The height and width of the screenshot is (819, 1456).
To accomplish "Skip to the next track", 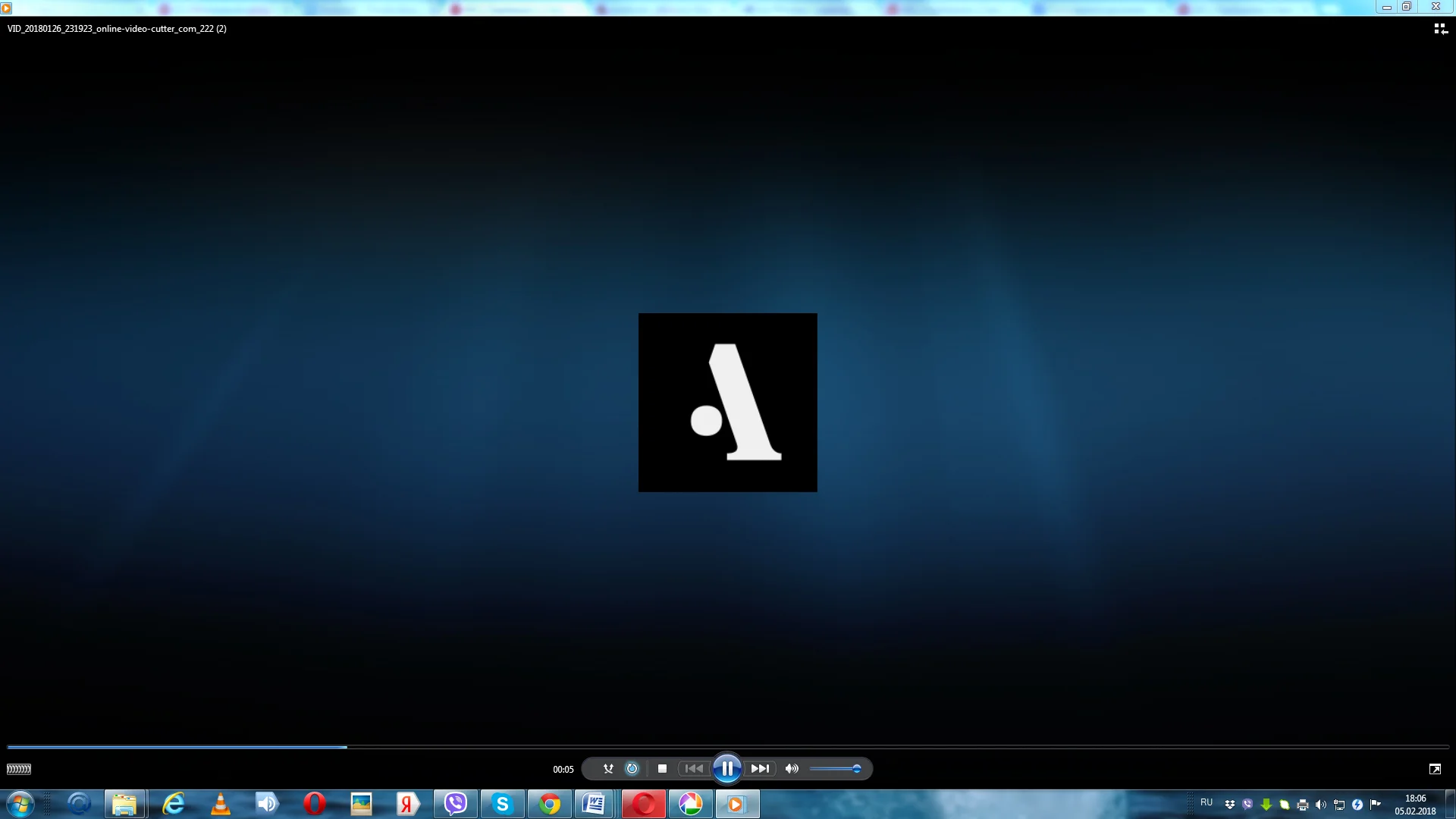I will (760, 769).
